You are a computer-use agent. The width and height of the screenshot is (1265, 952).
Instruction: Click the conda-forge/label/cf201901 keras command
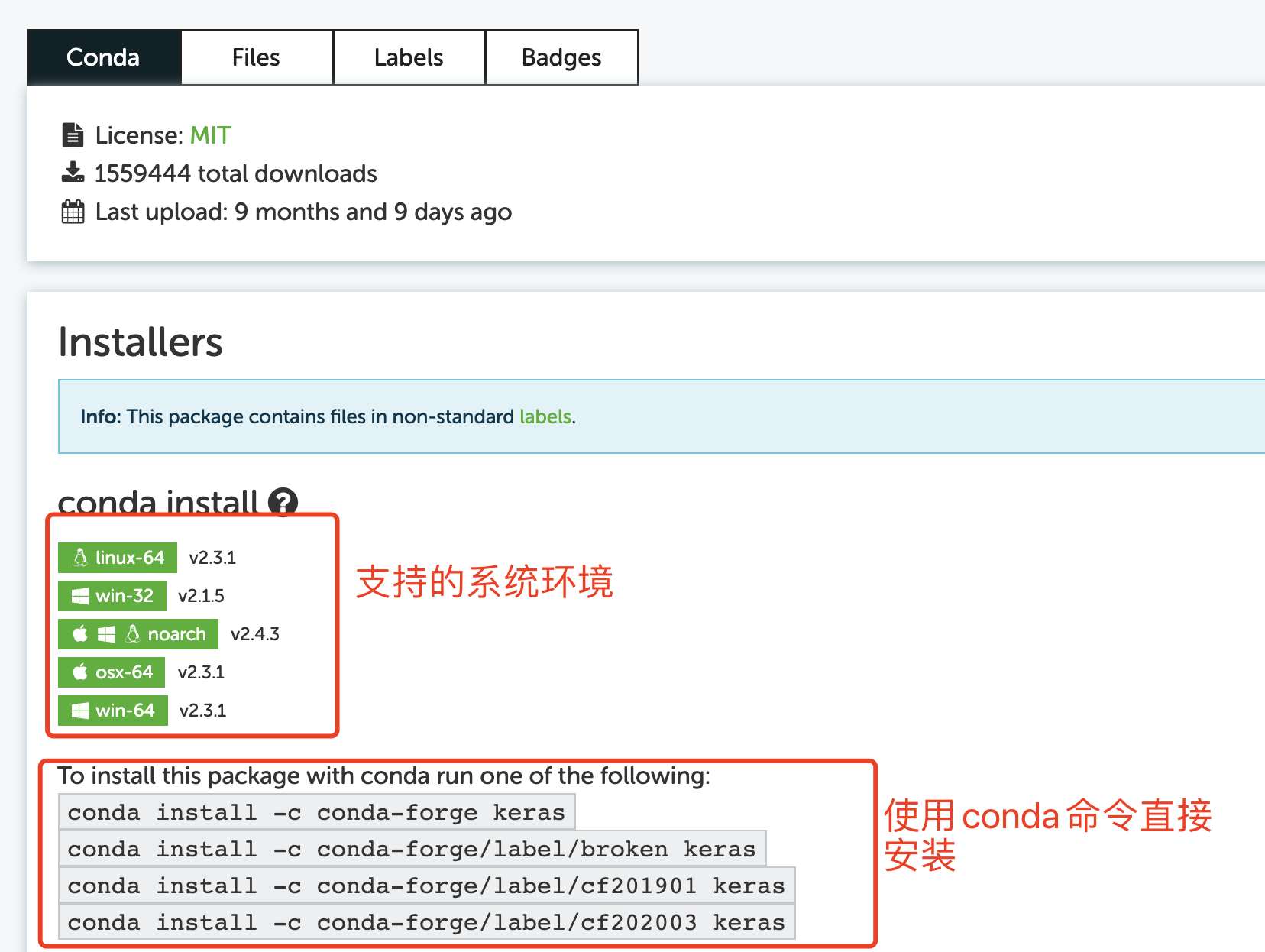click(426, 886)
